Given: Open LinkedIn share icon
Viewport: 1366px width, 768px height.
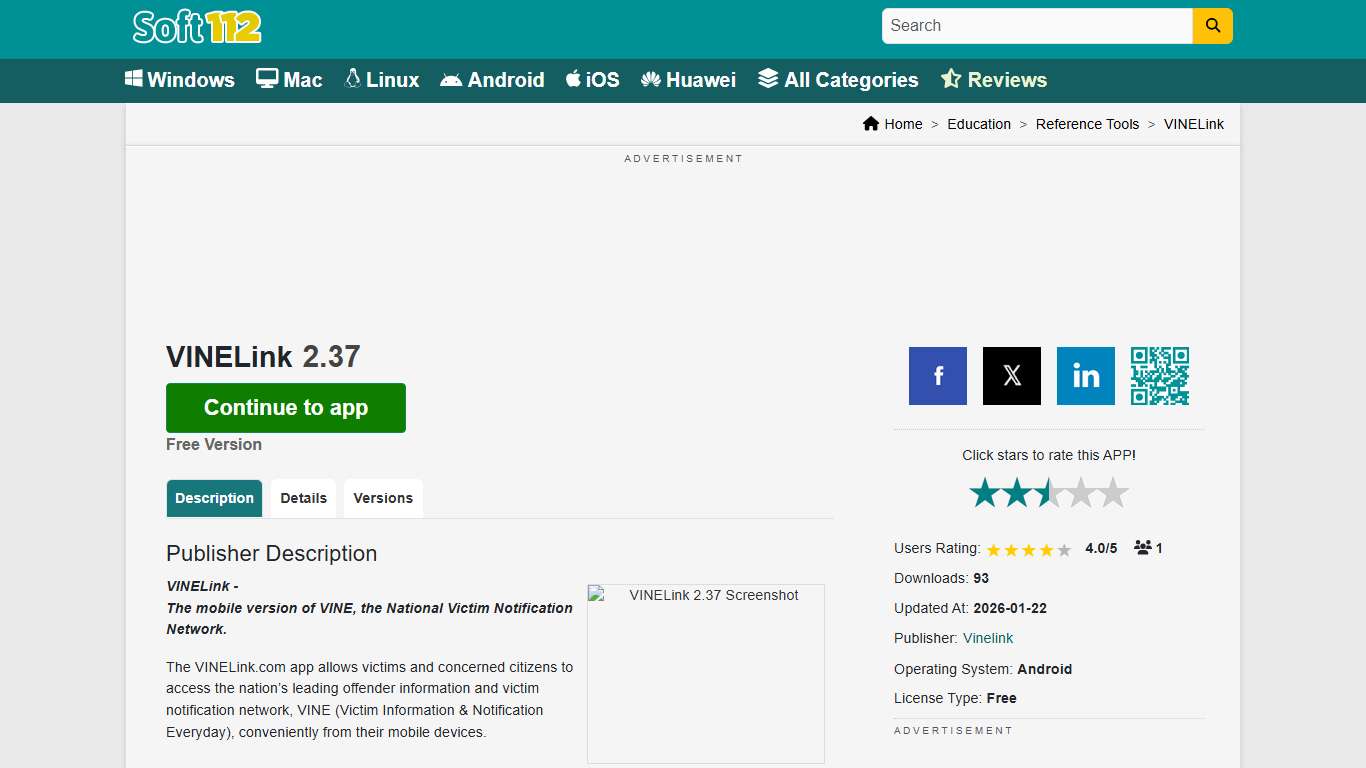Looking at the screenshot, I should click(x=1085, y=376).
